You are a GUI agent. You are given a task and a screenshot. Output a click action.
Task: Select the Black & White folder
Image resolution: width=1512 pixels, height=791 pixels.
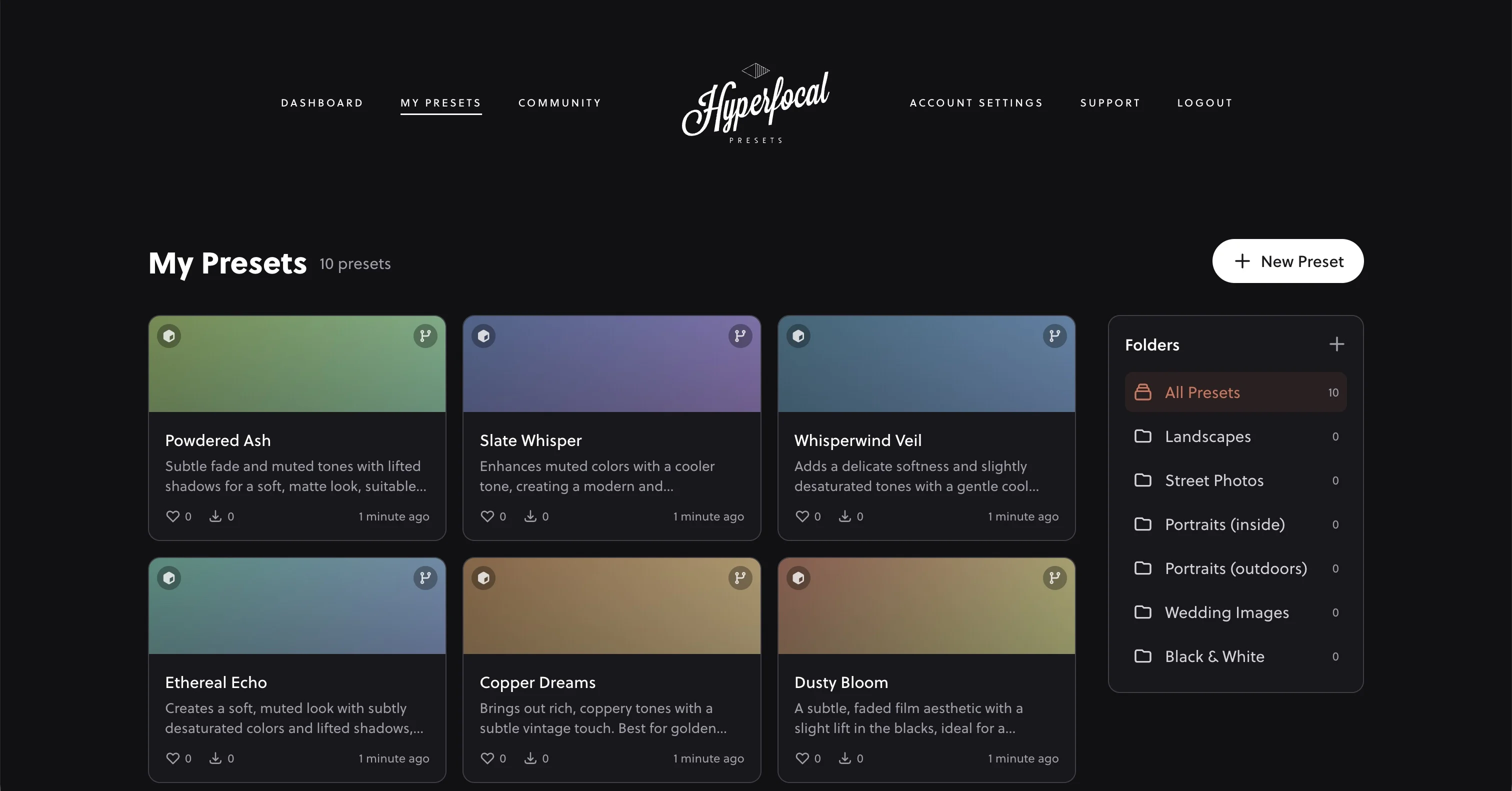[x=1214, y=656]
